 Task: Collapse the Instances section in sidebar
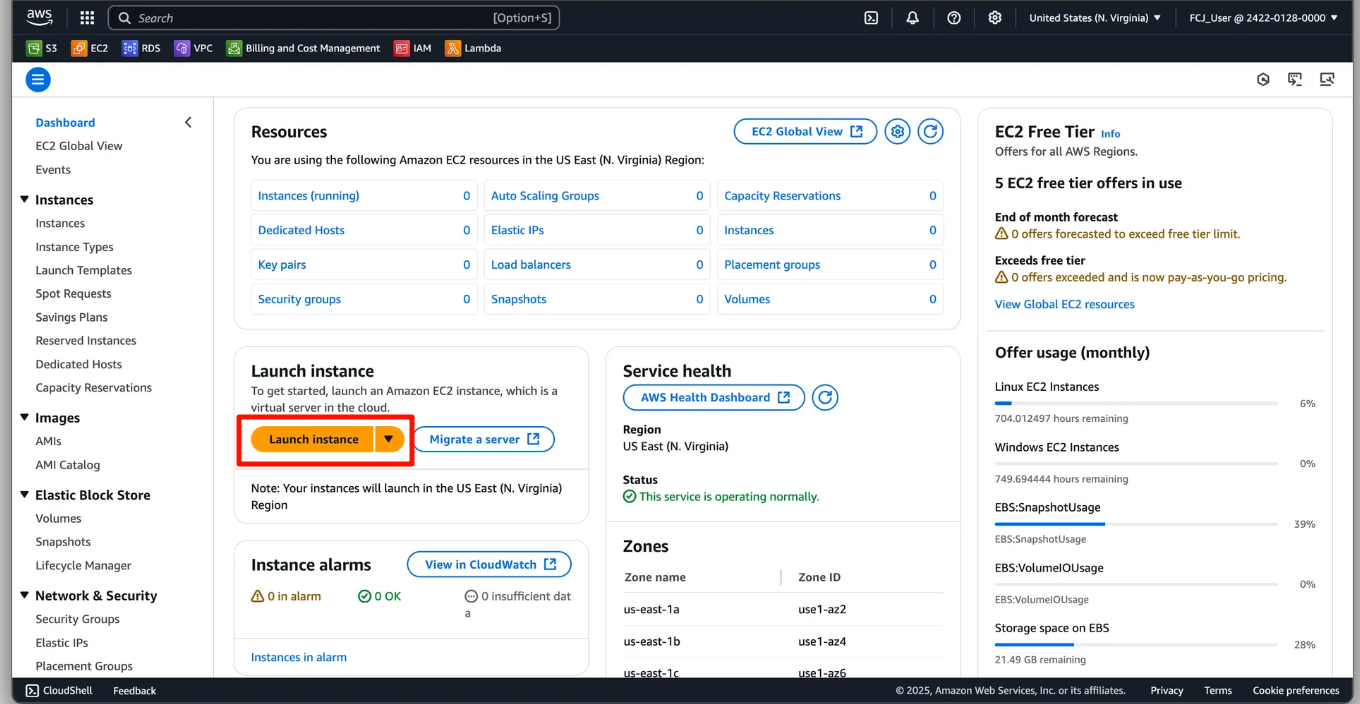click(x=25, y=200)
